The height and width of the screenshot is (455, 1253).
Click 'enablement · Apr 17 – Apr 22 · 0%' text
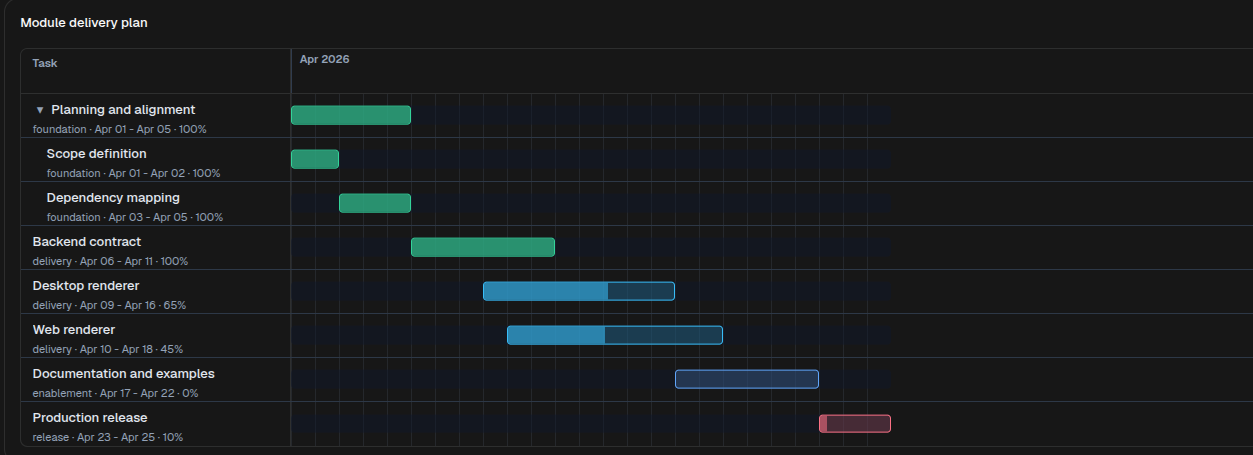pos(116,393)
